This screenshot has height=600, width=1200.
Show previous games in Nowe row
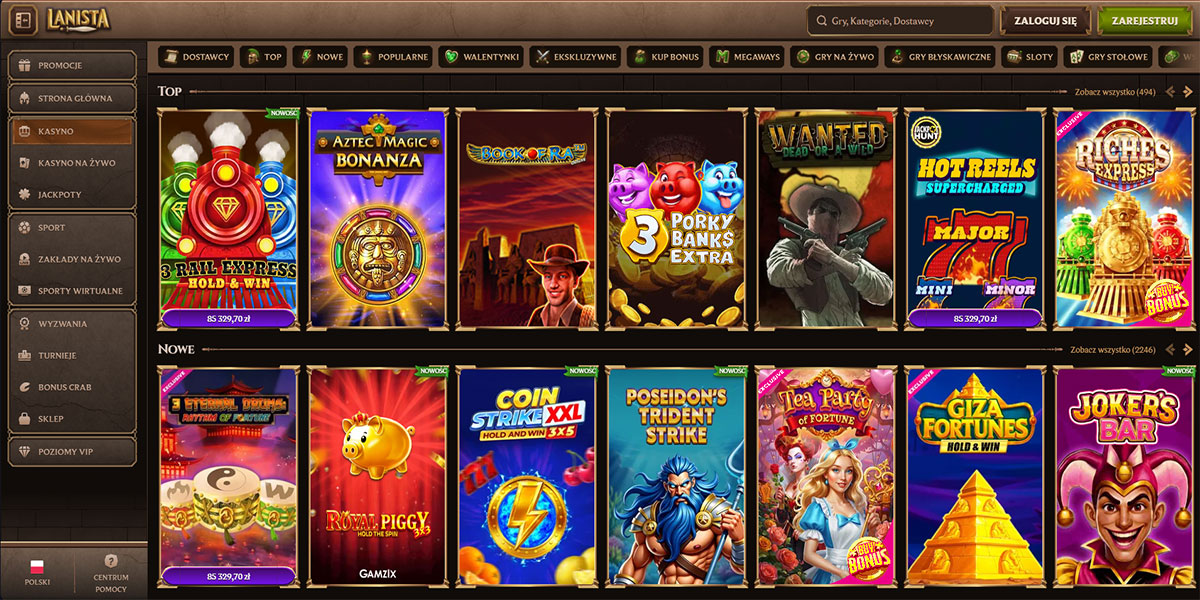1171,350
